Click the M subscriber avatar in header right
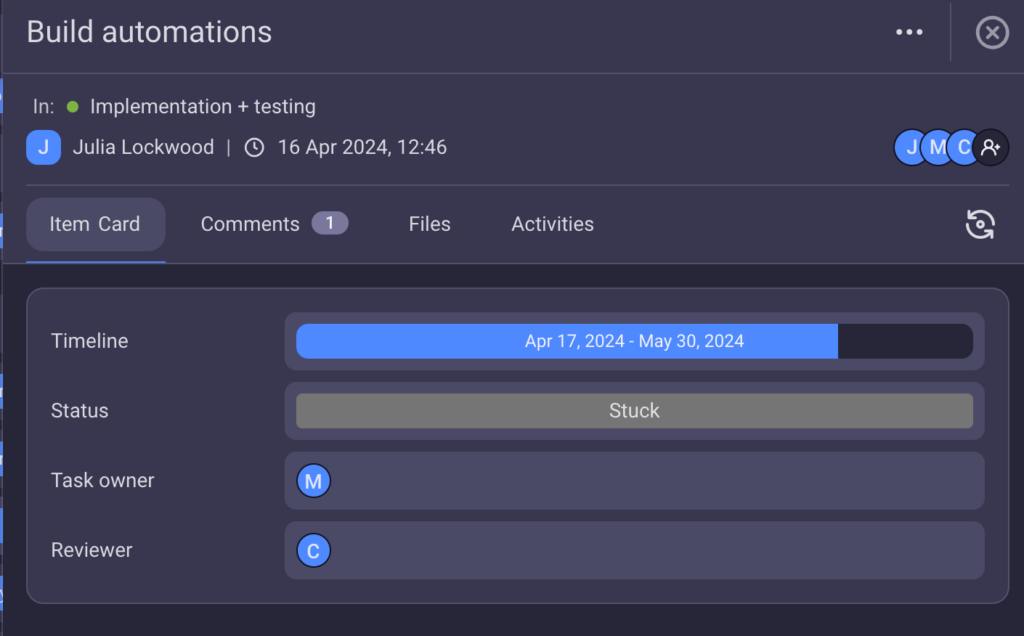Image resolution: width=1024 pixels, height=636 pixels. 936,148
